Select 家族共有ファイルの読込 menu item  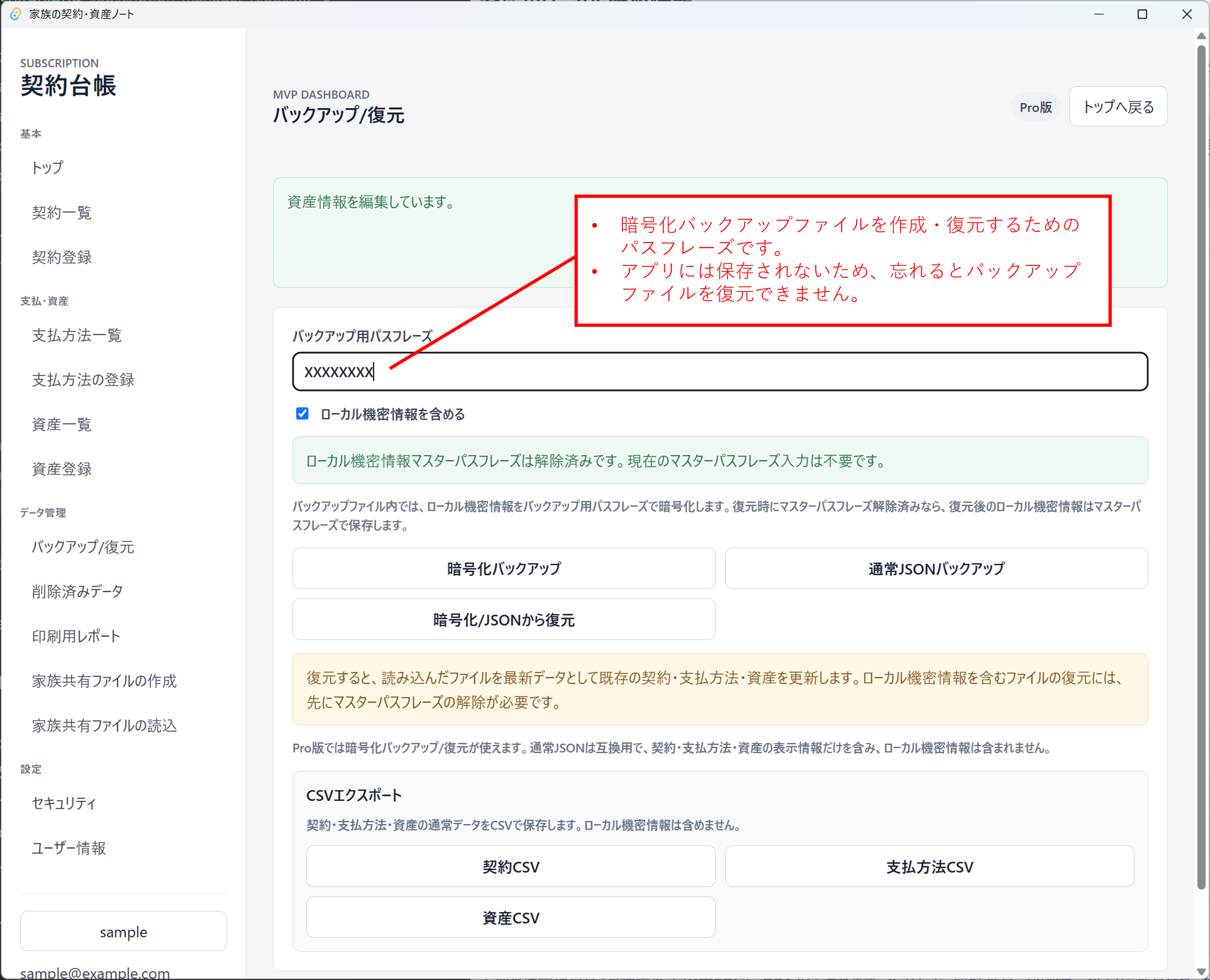coord(104,725)
